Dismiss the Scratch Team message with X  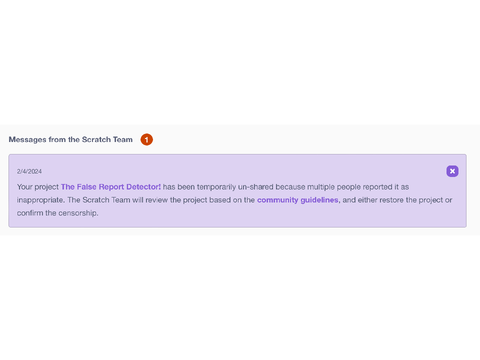pyautogui.click(x=452, y=171)
